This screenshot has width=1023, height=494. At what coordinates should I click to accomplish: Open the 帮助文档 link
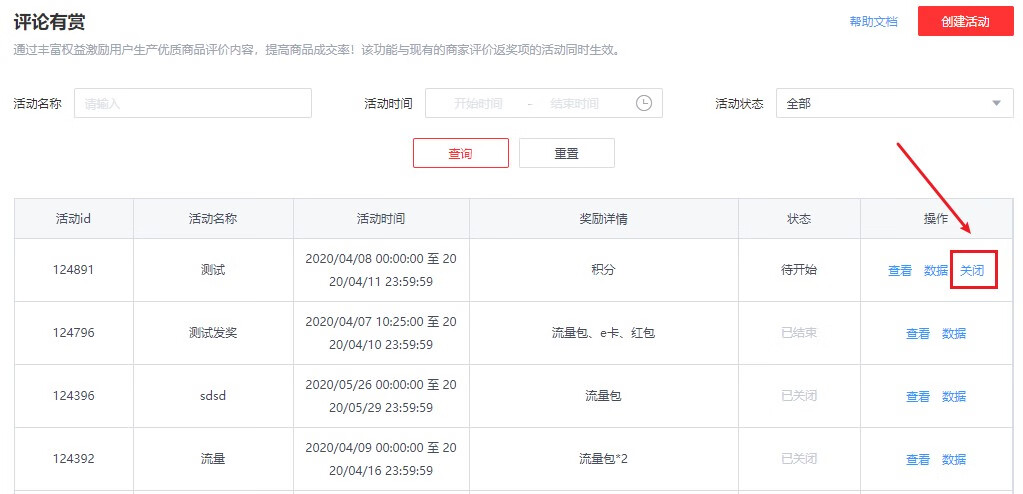(x=873, y=22)
